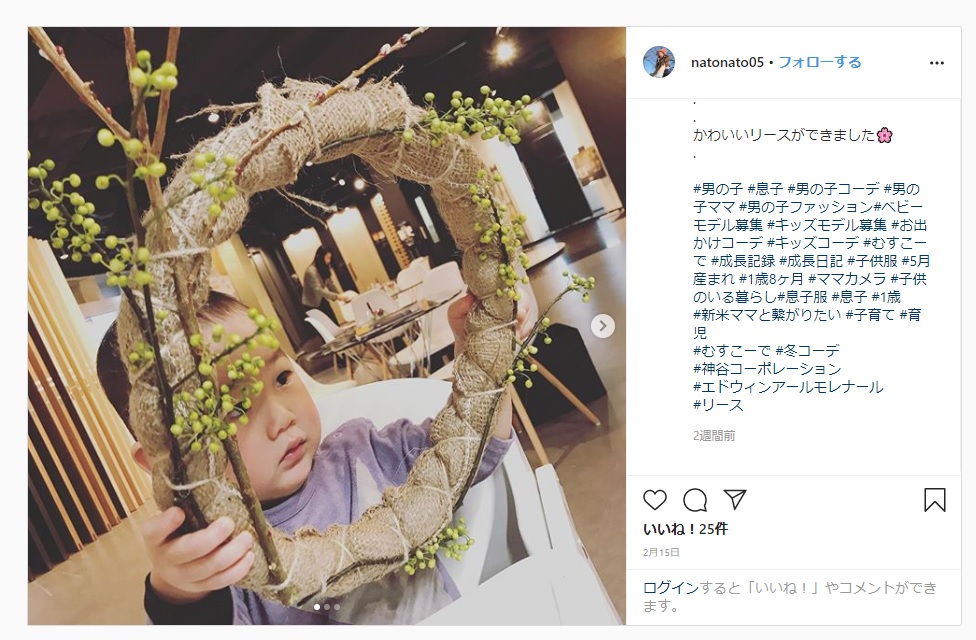The height and width of the screenshot is (640, 976).
Task: Select the second carousel dot indicator
Action: 327,606
